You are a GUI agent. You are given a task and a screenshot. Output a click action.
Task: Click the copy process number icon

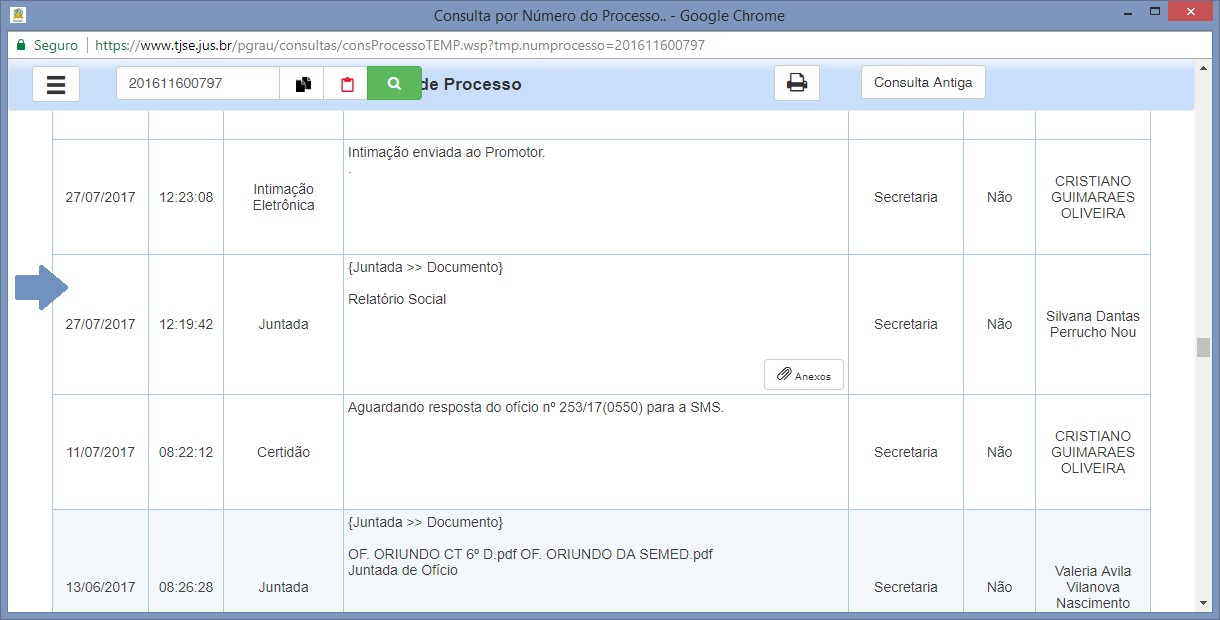[302, 84]
